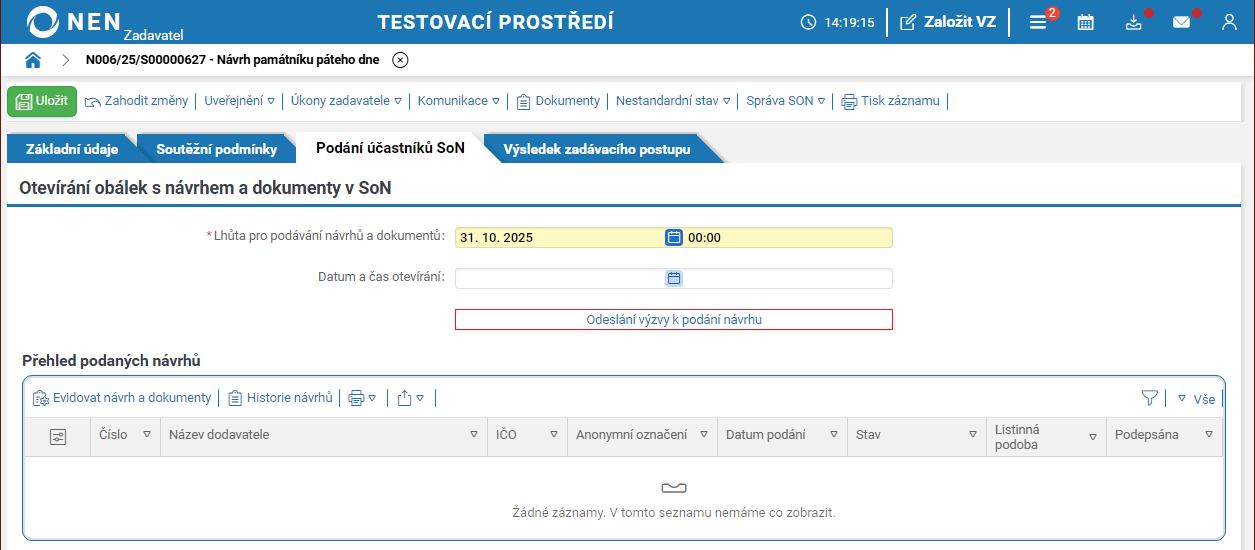Image resolution: width=1255 pixels, height=550 pixels.
Task: Click the N006/25/S00000627 breadcrumb title
Action: point(232,60)
